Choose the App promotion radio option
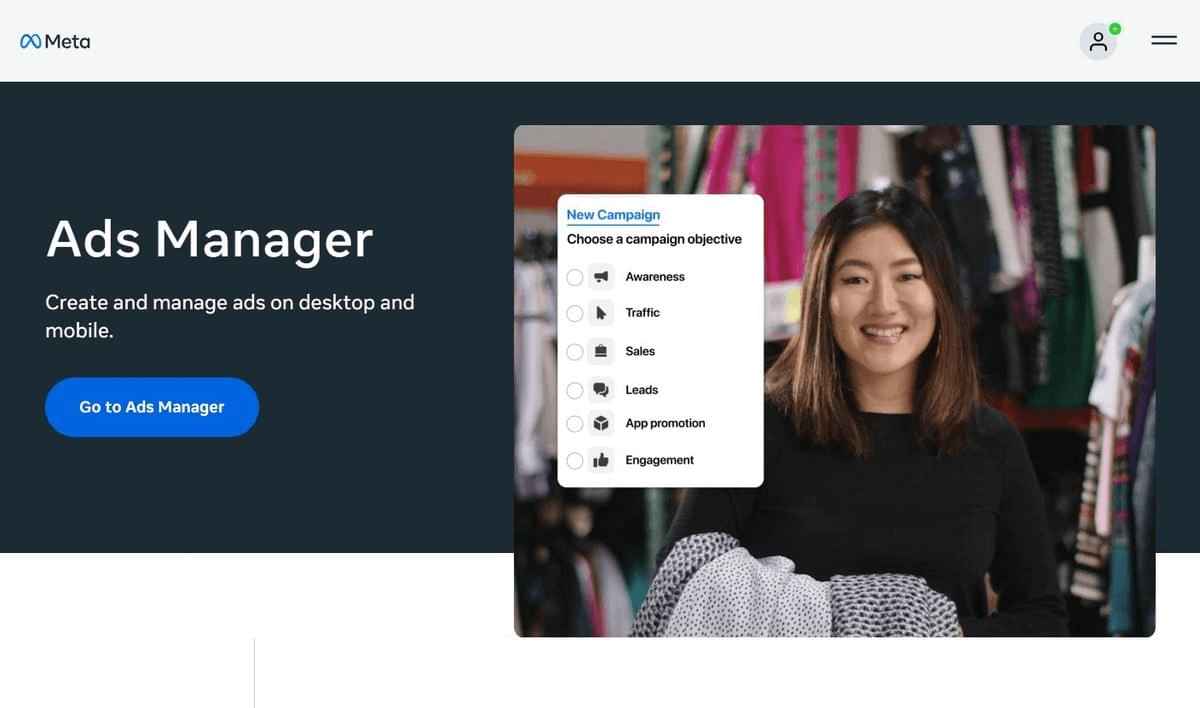This screenshot has width=1200, height=708. 574,423
